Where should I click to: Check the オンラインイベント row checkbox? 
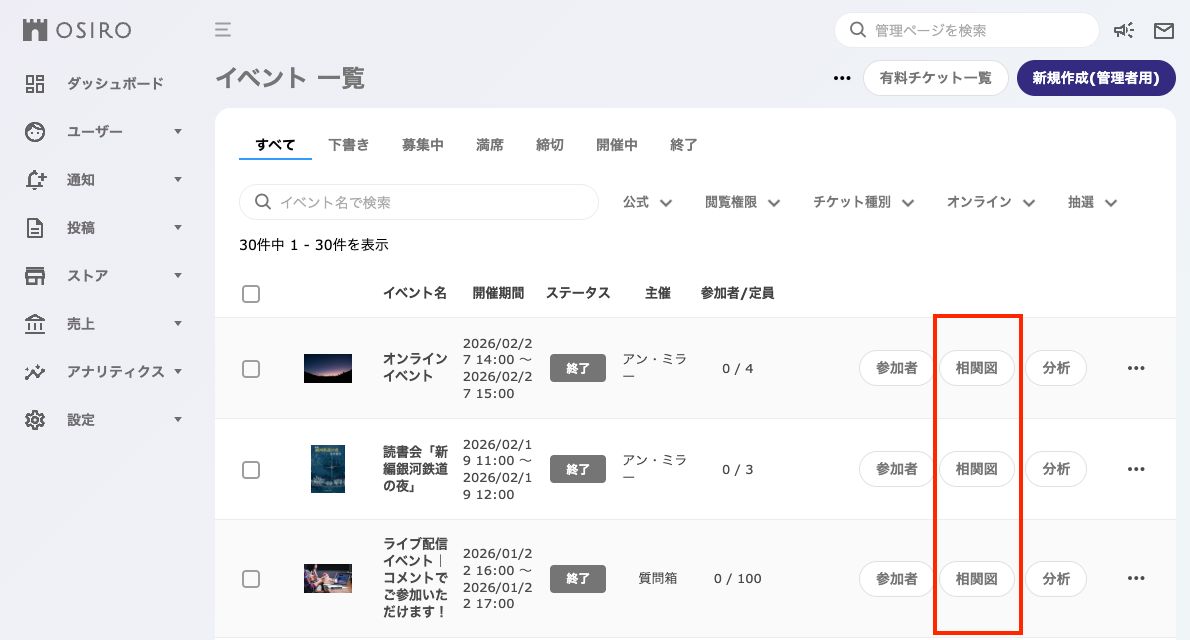click(251, 369)
